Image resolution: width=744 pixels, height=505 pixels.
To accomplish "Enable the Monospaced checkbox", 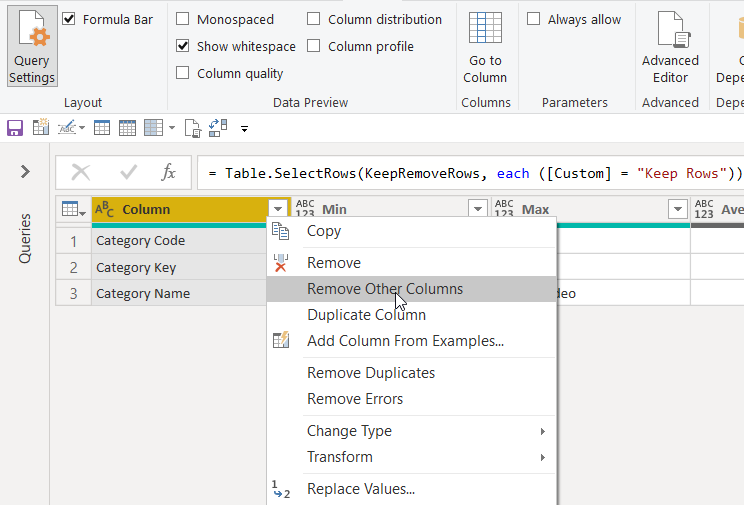I will tap(183, 19).
